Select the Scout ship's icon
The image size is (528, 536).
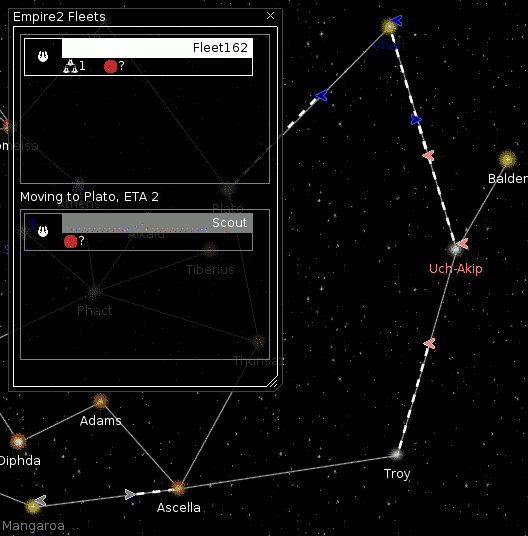coord(43,231)
